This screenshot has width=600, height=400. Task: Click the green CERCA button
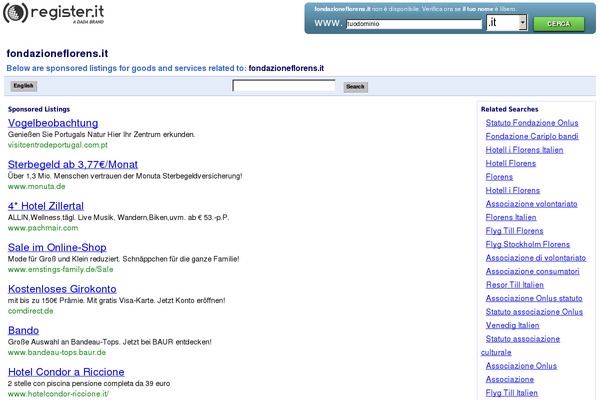point(559,24)
